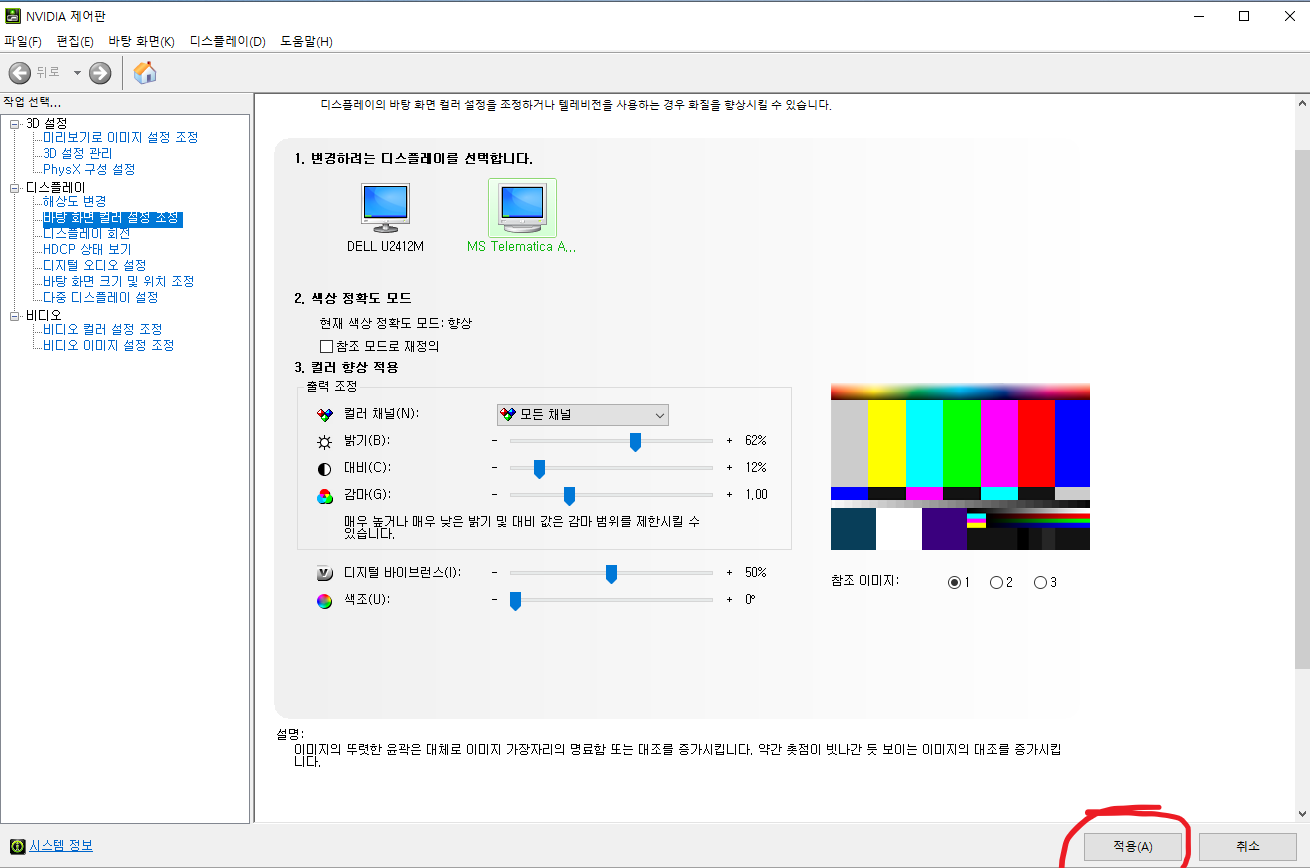Click the digital vibrance slider handle at 50%
This screenshot has width=1310, height=868.
pyautogui.click(x=611, y=573)
